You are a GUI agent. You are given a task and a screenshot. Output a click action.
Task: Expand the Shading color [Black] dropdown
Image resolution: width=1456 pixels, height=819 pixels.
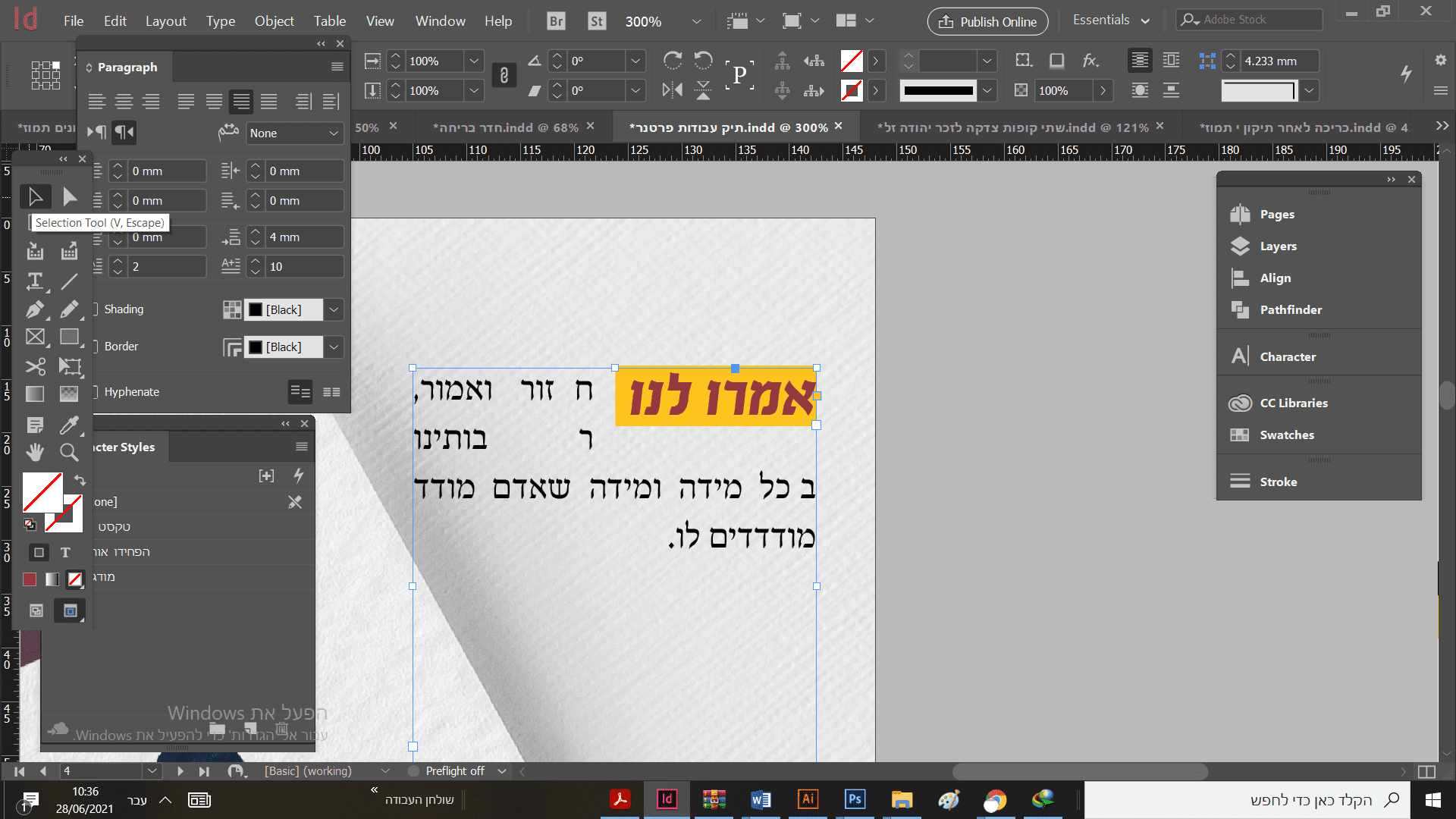click(x=334, y=309)
